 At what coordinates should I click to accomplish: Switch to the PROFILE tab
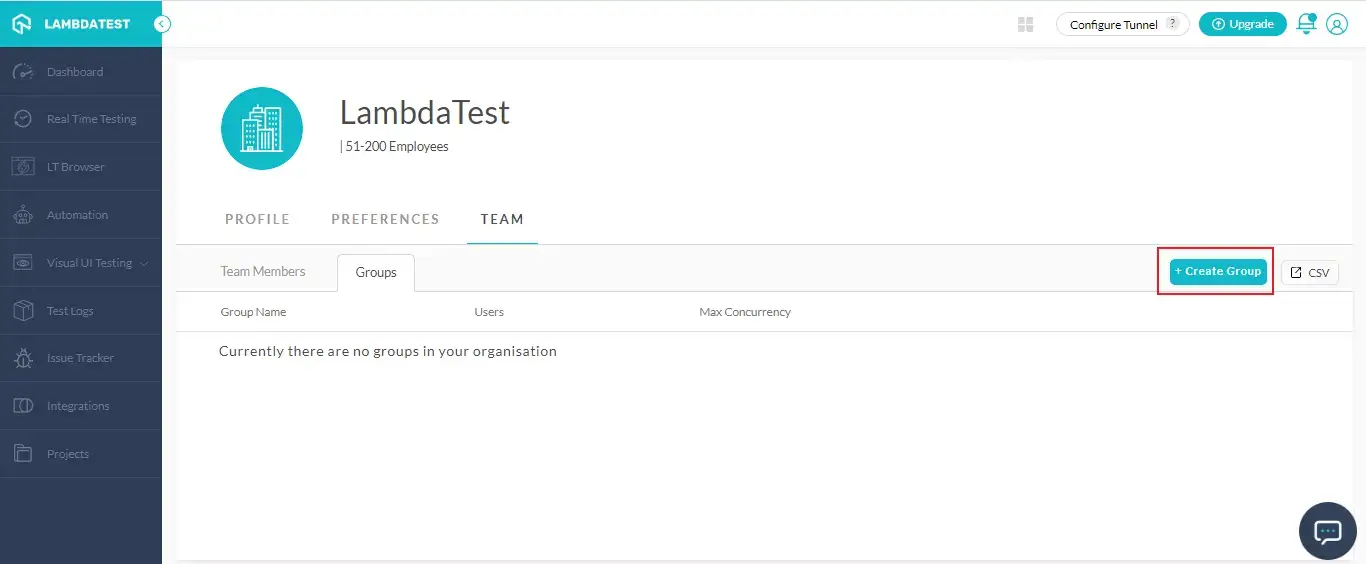point(257,219)
